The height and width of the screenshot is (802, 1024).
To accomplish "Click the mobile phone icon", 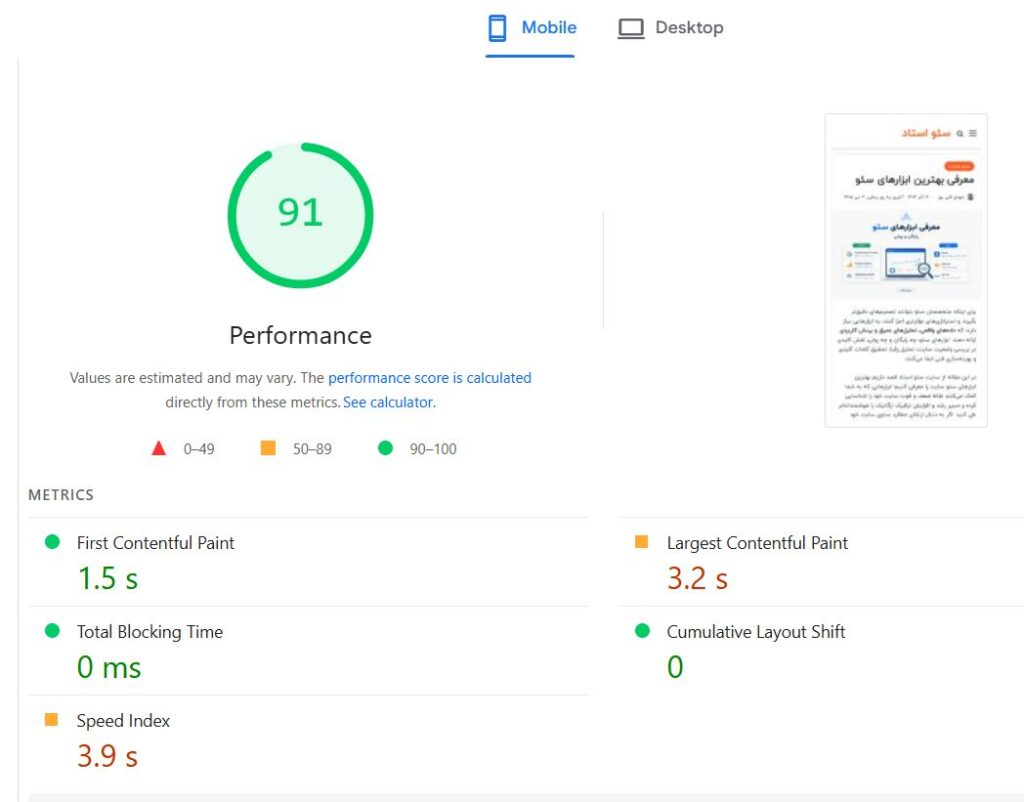I will [497, 28].
